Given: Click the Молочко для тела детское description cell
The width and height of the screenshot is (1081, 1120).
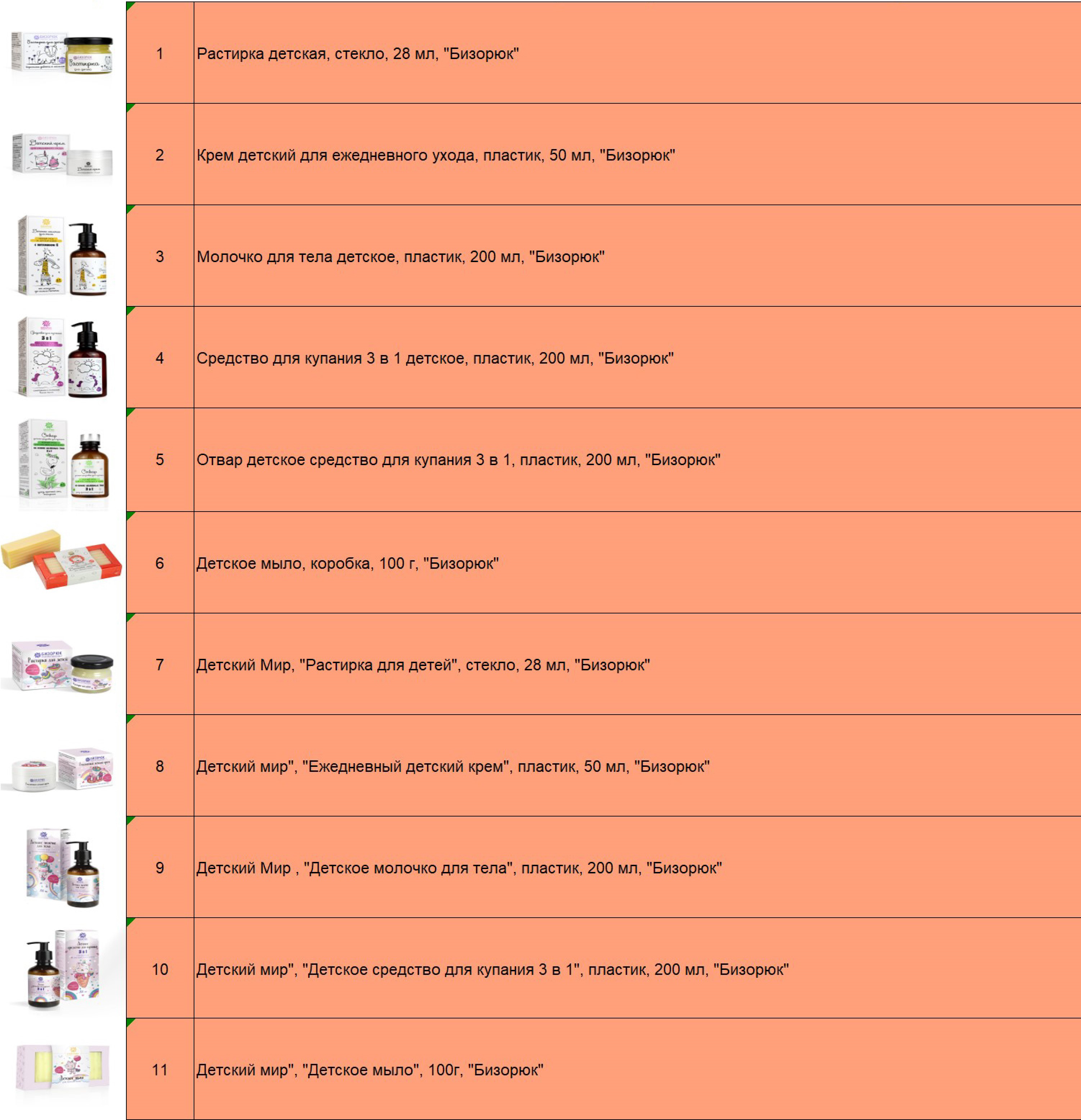Looking at the screenshot, I should pyautogui.click(x=637, y=255).
